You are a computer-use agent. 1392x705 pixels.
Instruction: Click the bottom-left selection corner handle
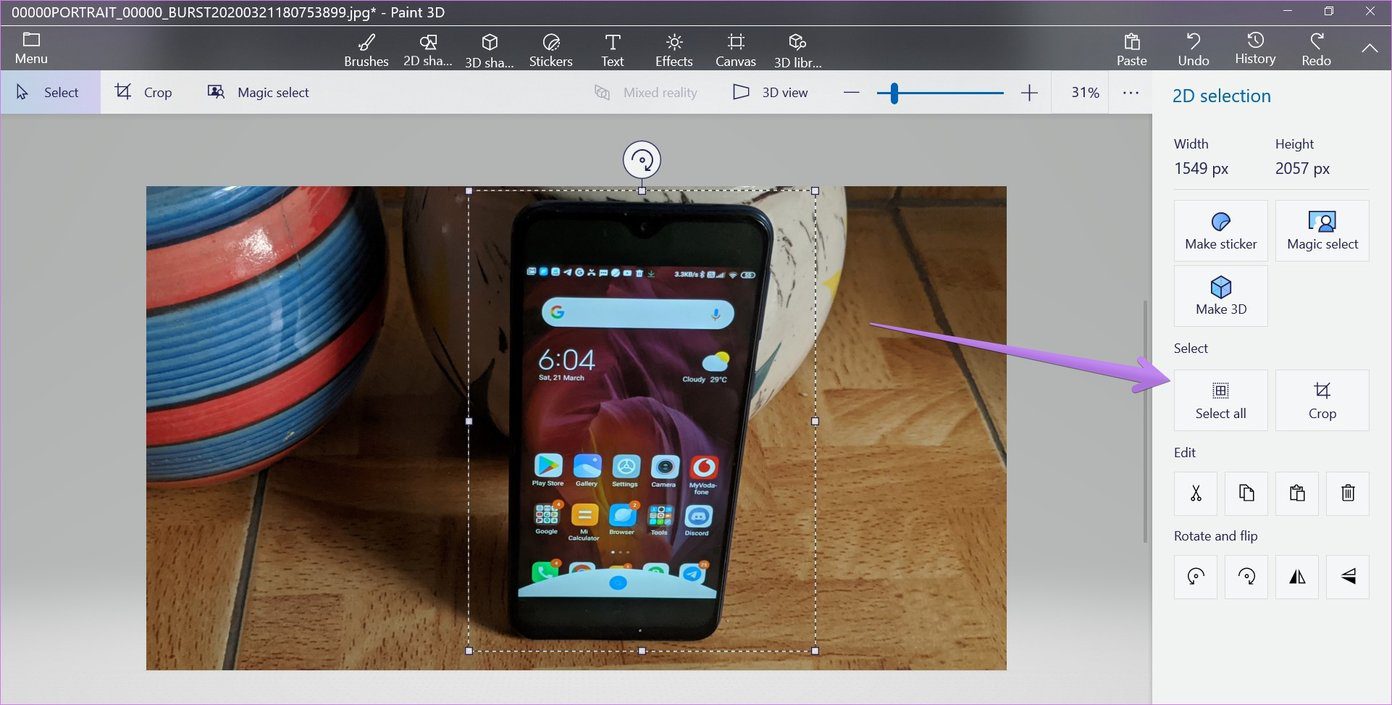tap(469, 651)
